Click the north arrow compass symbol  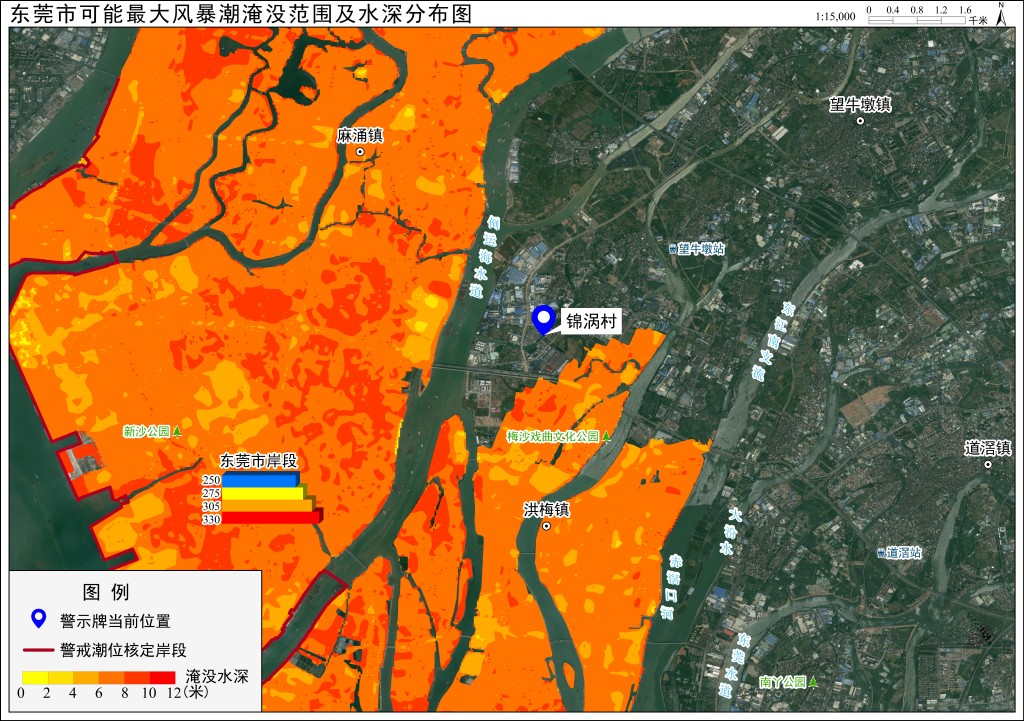1001,13
